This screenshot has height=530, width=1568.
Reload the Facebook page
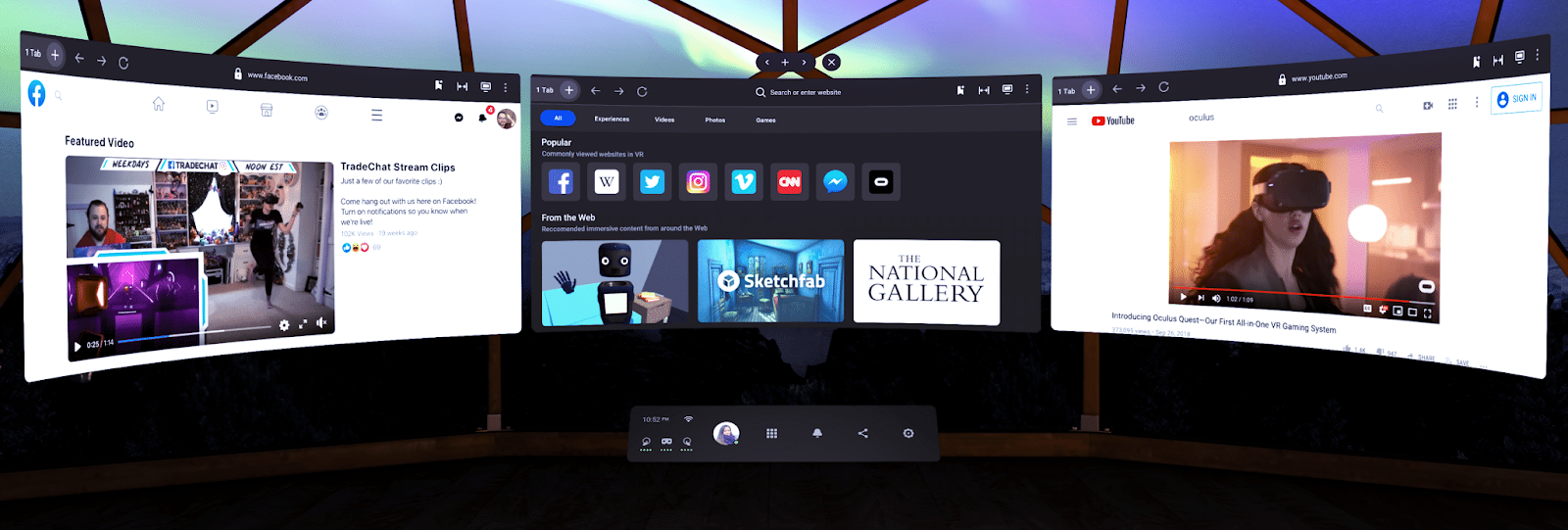coord(123,63)
